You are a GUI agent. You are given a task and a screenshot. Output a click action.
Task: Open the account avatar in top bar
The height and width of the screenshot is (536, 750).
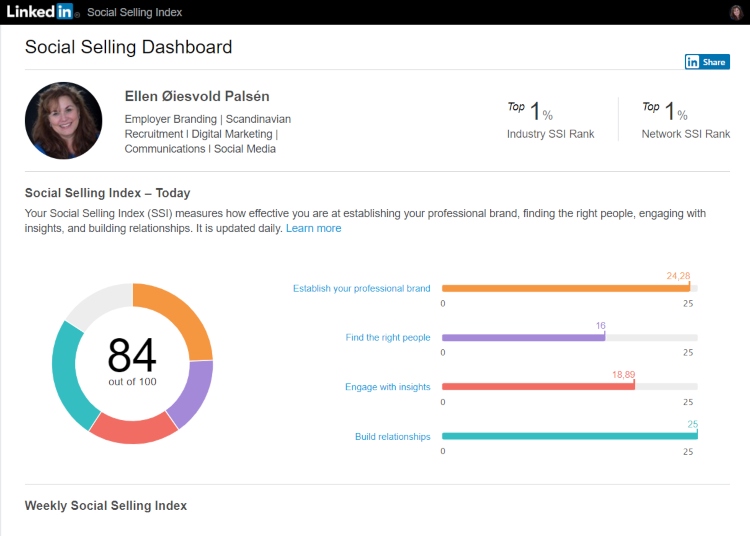pyautogui.click(x=736, y=12)
